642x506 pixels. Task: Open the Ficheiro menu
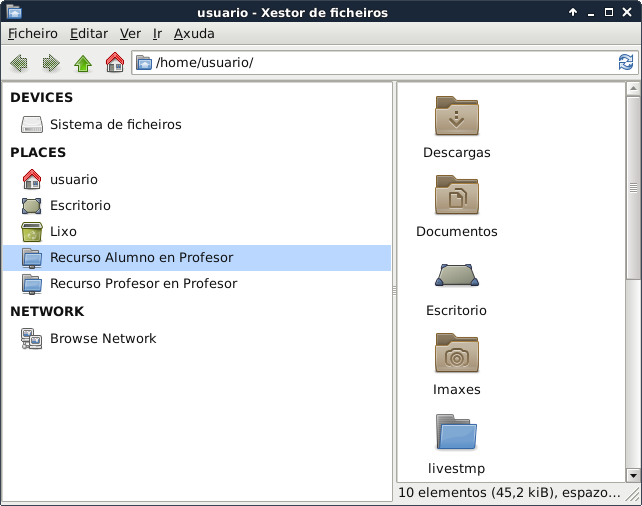(33, 33)
